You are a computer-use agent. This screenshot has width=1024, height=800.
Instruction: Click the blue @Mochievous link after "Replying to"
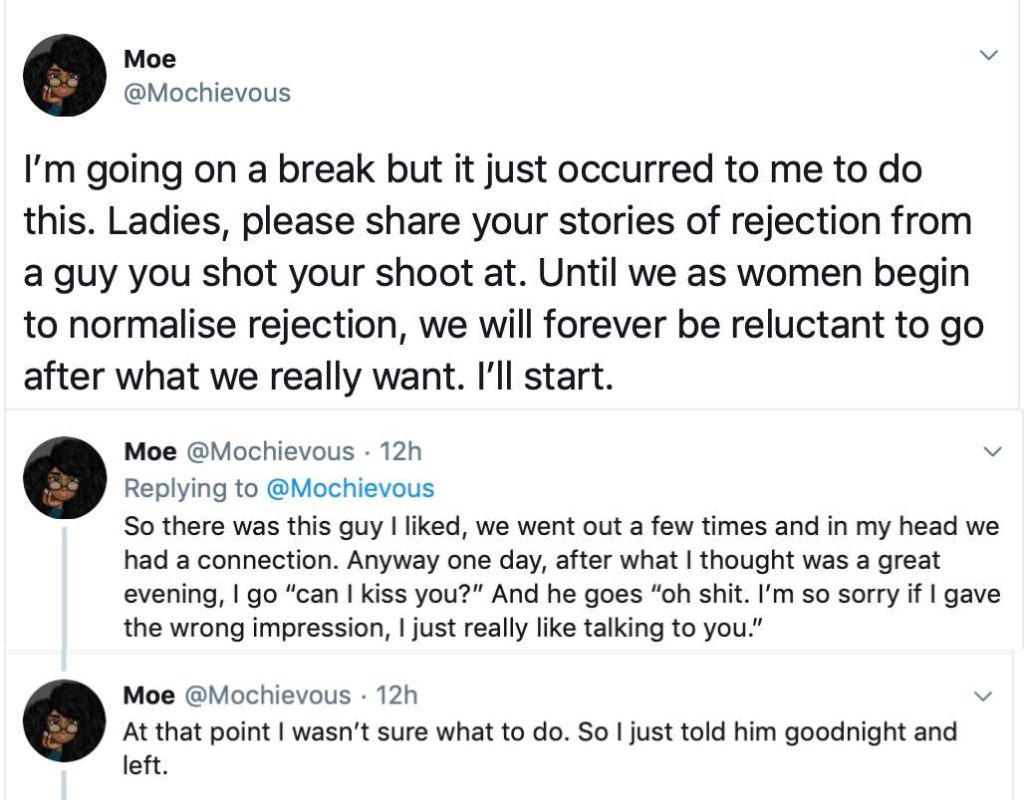pyautogui.click(x=349, y=488)
